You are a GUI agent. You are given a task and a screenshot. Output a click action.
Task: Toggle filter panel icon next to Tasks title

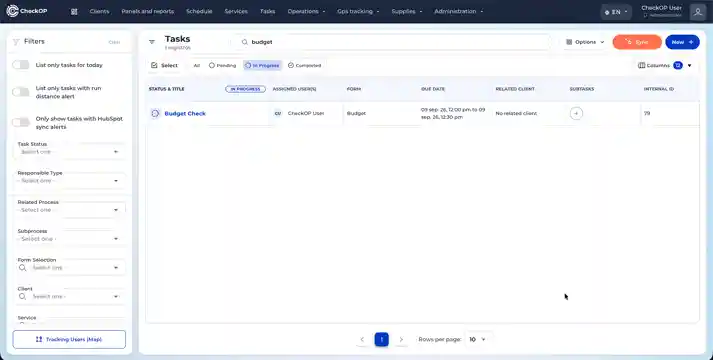[x=152, y=42]
